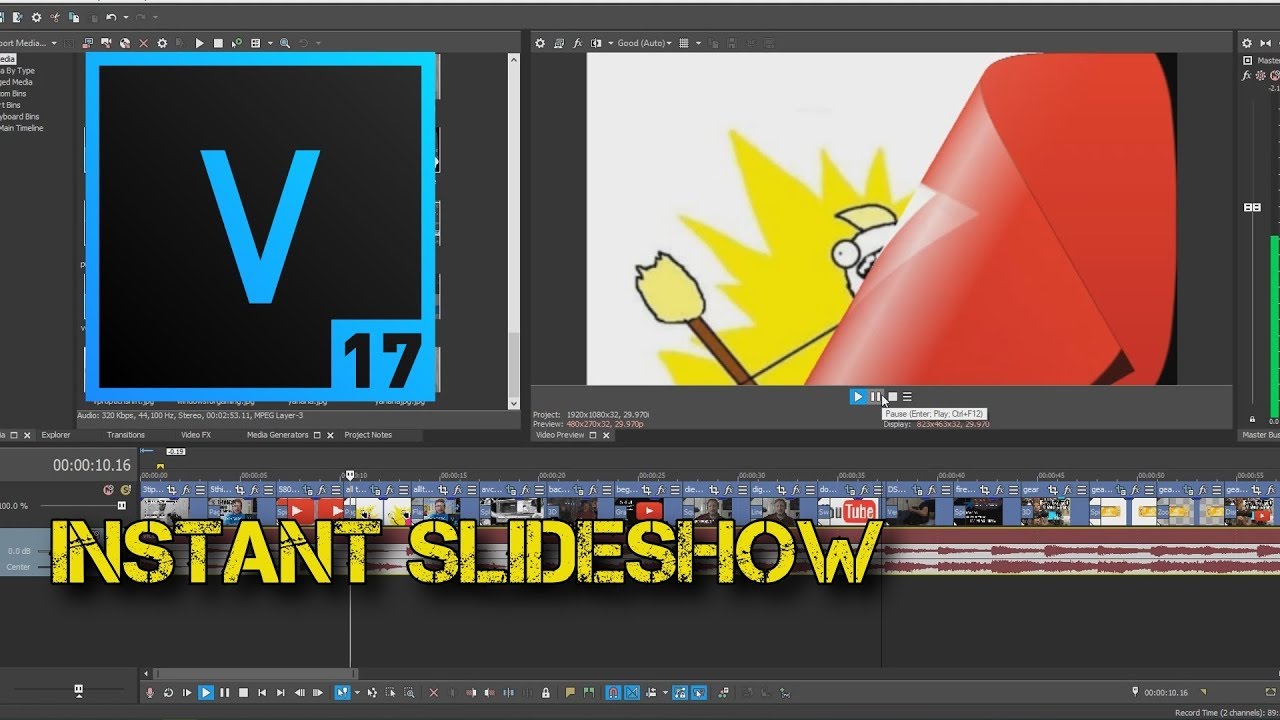Click the Split event icon
Viewport: 1280px width, 720px height.
508,692
